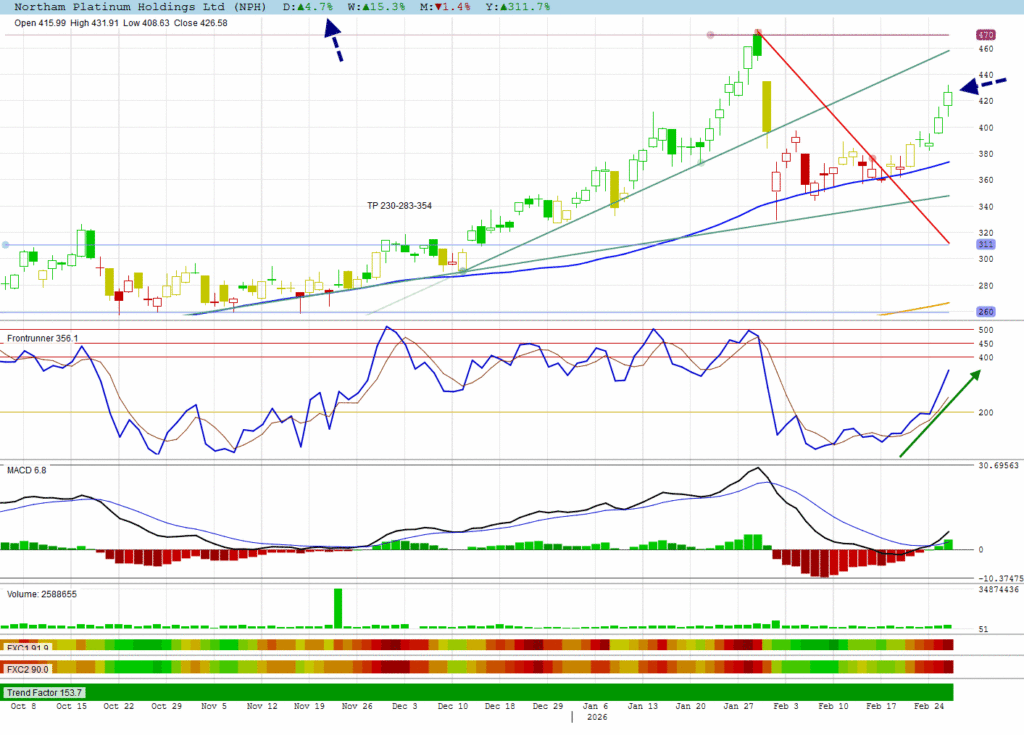Select the green upward arrow in Frontrunner panel
The width and height of the screenshot is (1024, 735).
(x=939, y=413)
